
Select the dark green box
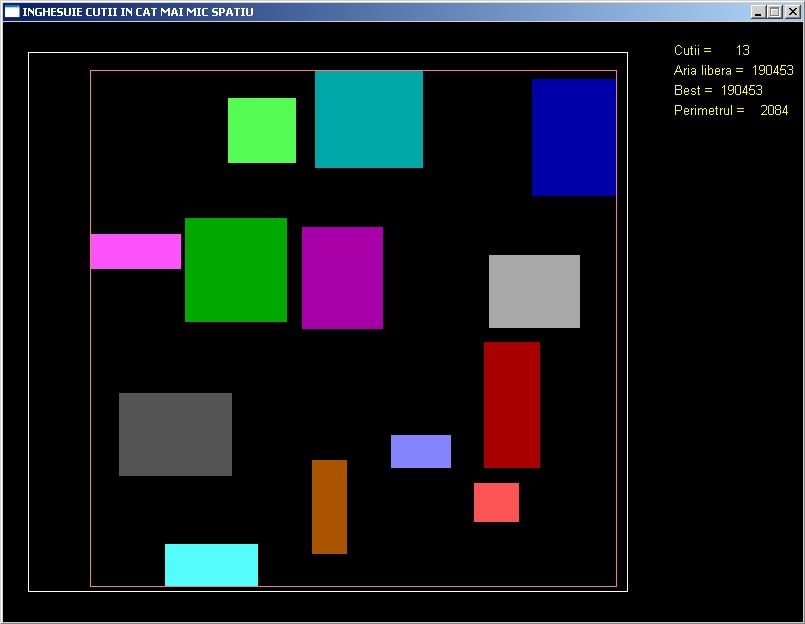(x=236, y=270)
